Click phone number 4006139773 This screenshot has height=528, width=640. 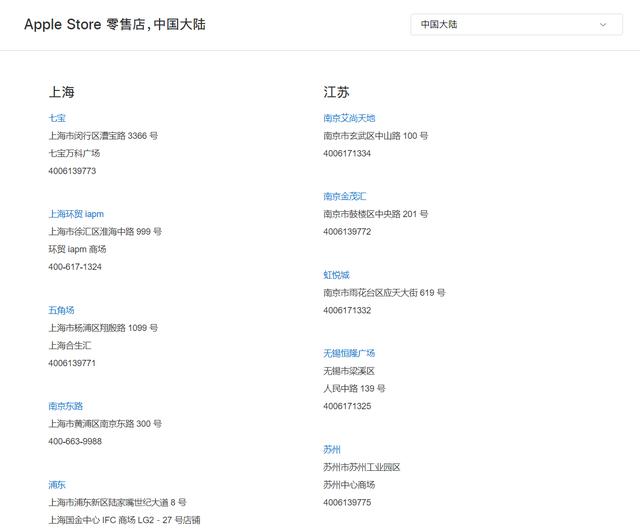tap(72, 171)
